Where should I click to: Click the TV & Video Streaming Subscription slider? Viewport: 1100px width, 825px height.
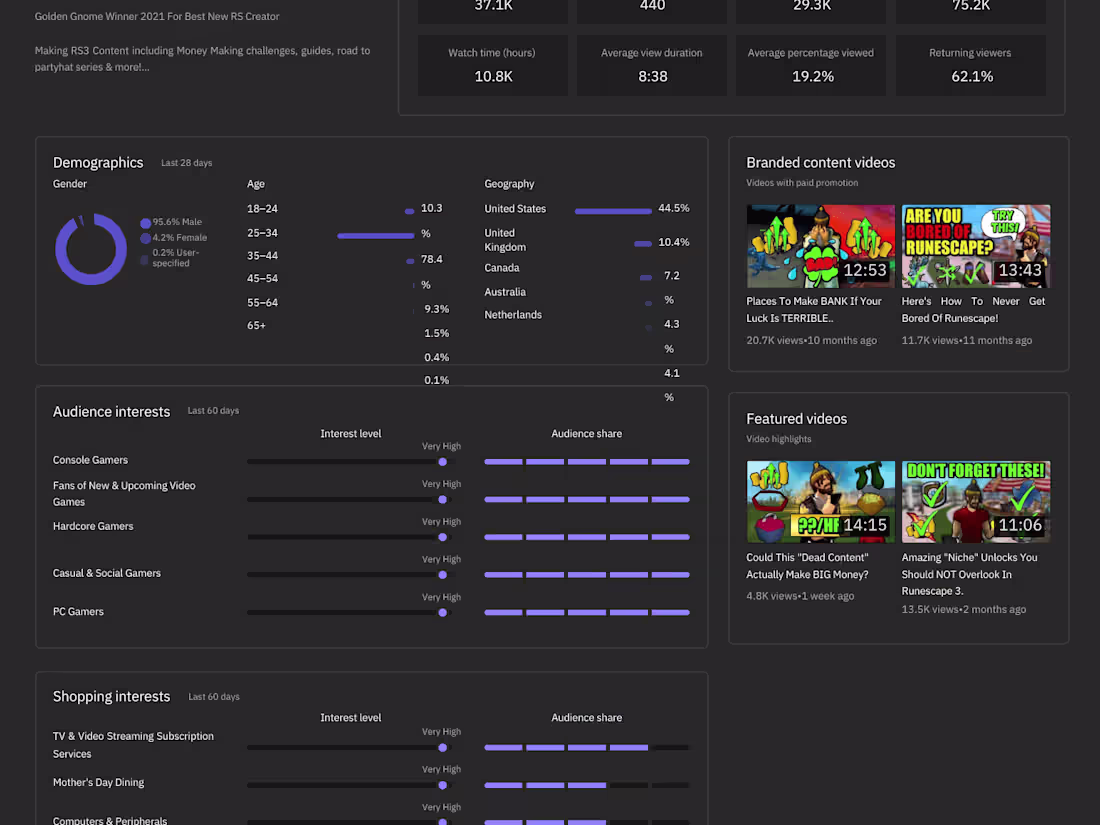(351, 748)
